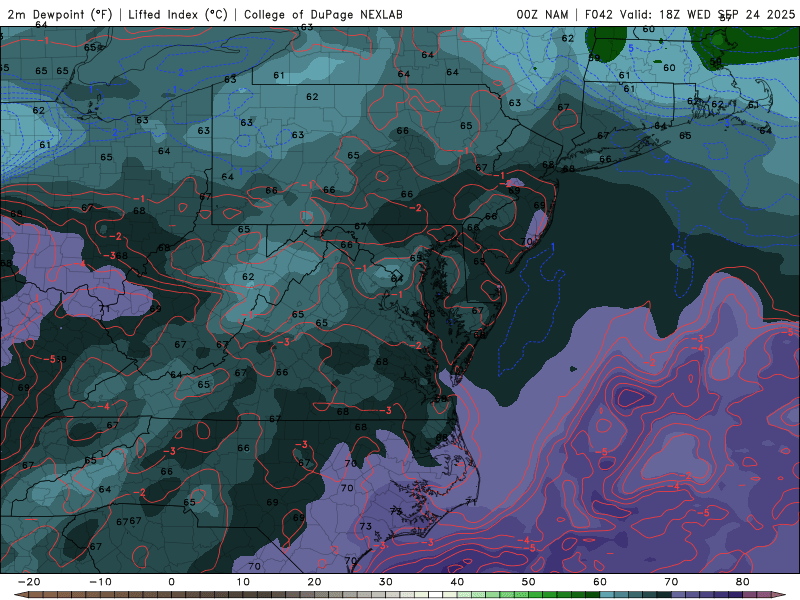800x600 pixels.
Task: Click the 70 label on the color scale
Action: click(x=671, y=582)
